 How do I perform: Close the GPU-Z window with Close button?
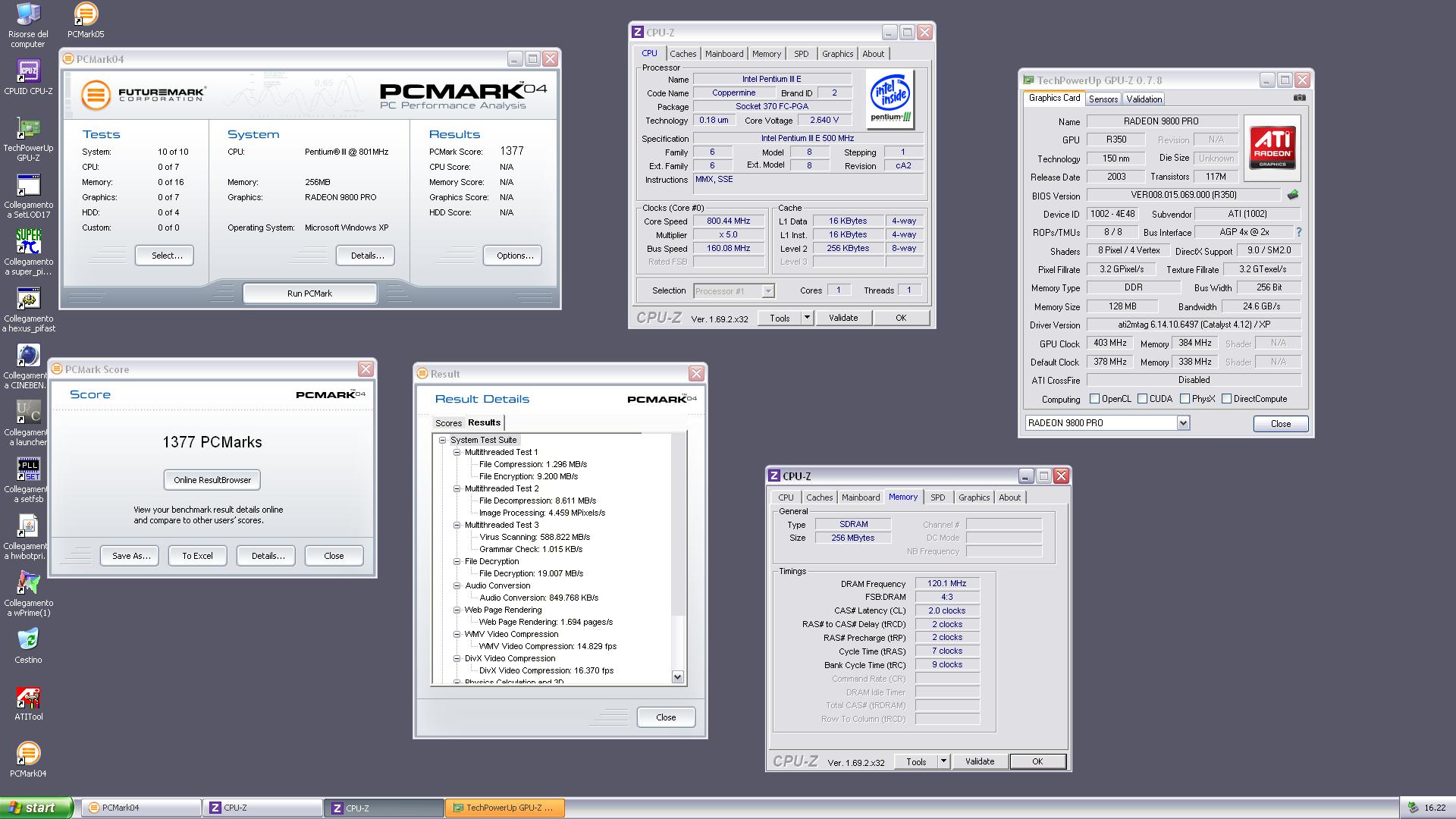coord(1280,424)
